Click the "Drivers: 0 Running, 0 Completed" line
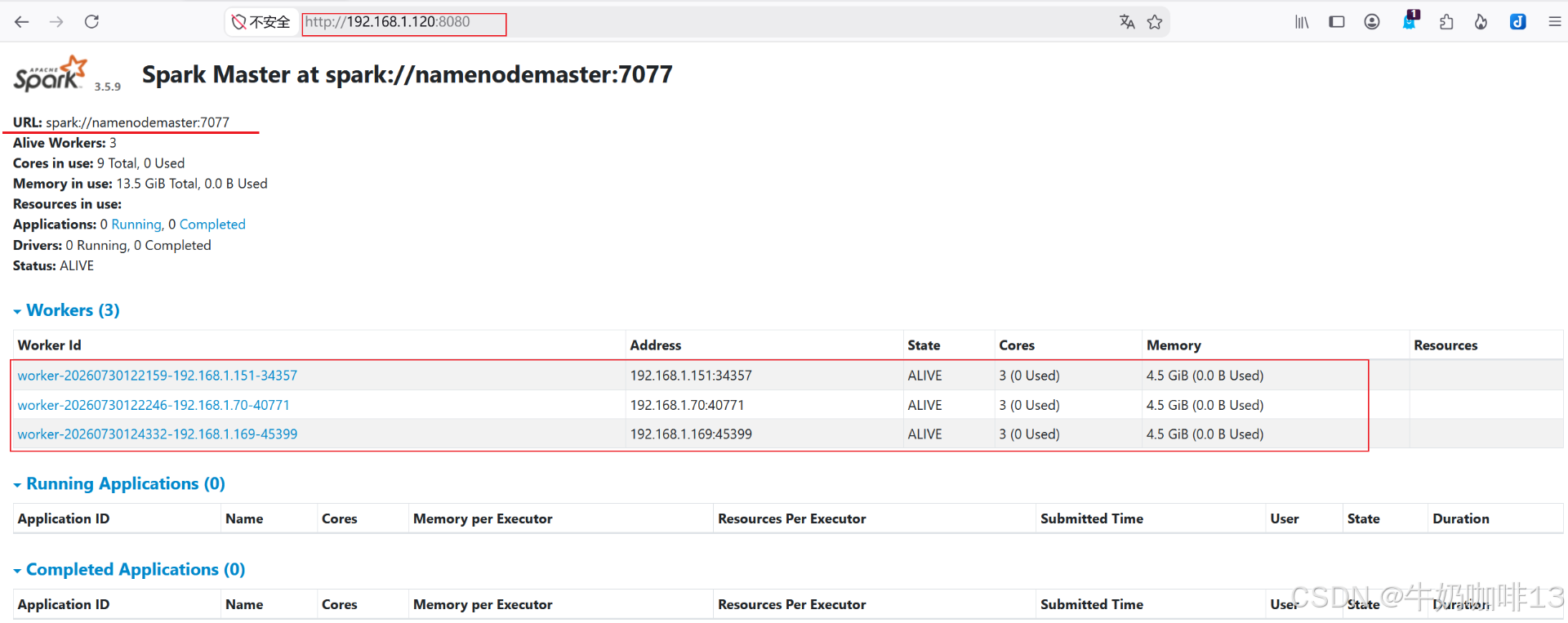The height and width of the screenshot is (623, 1568). click(x=112, y=245)
